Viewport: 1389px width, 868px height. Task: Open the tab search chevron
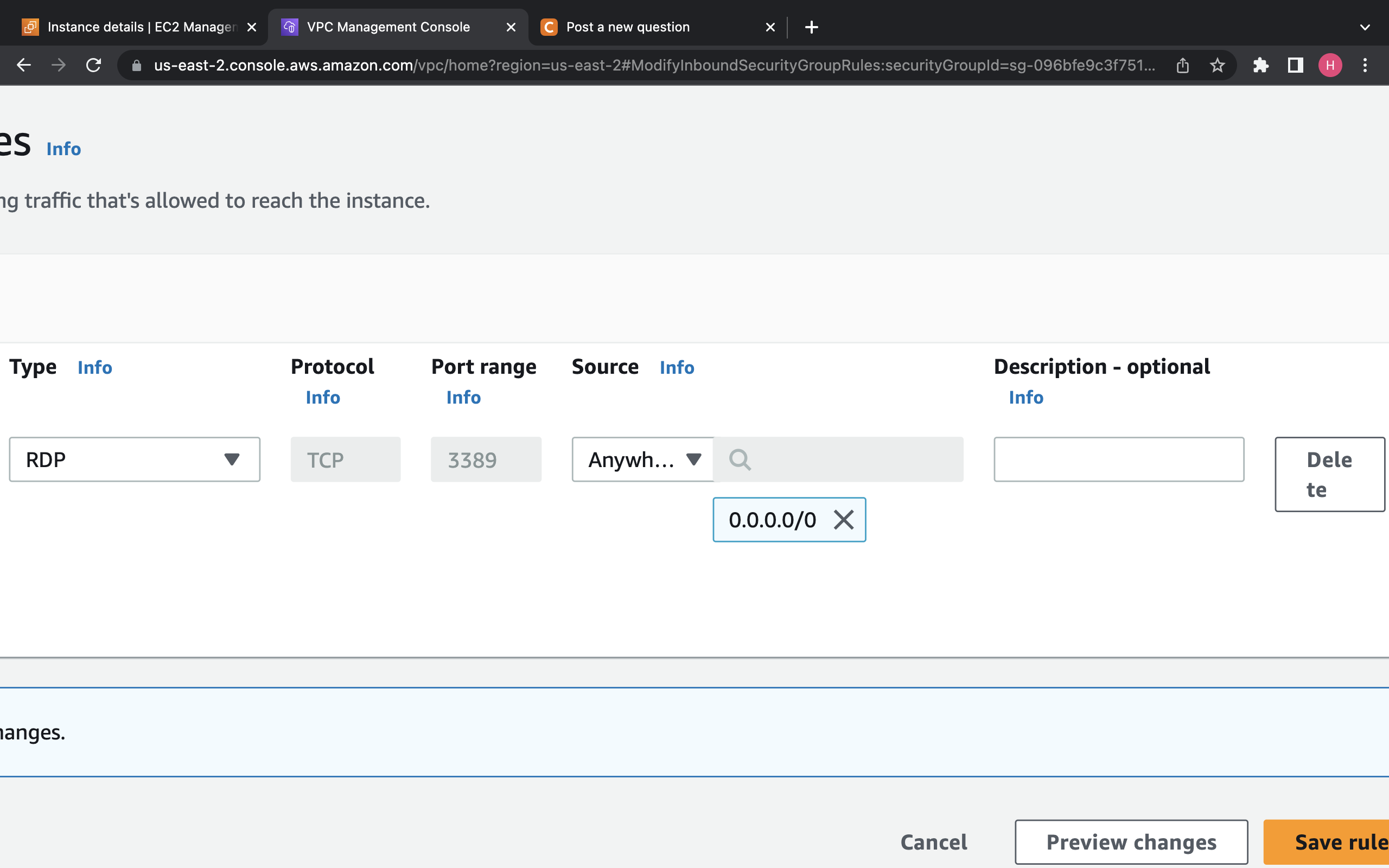point(1365,27)
